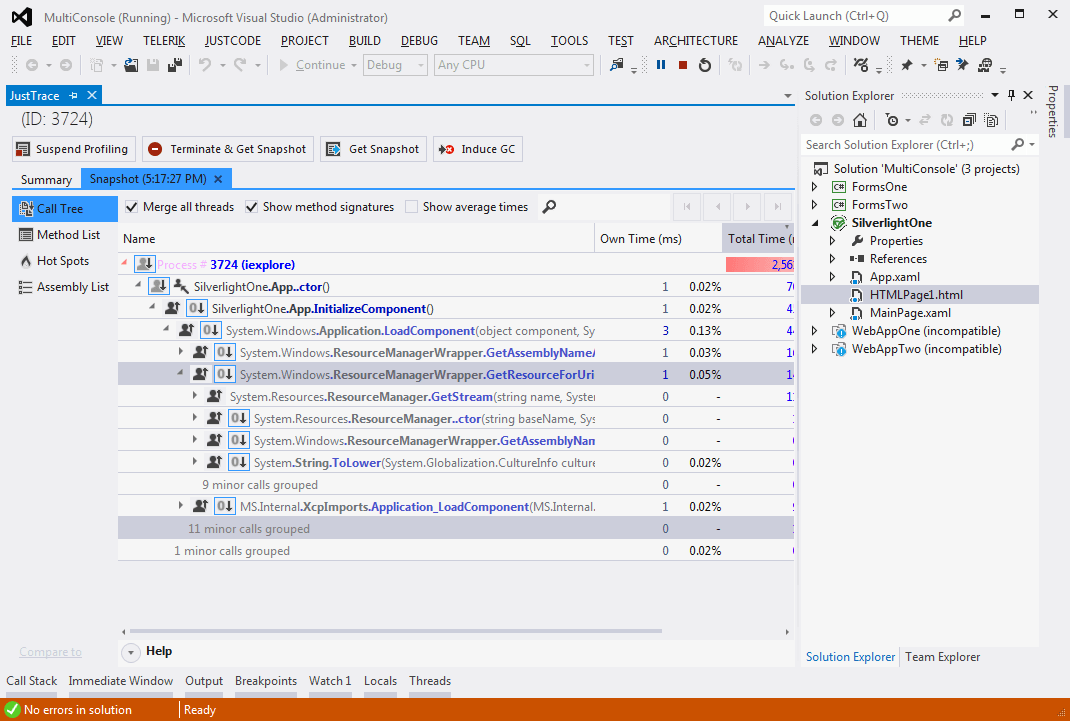Open the Hot Spots view

pyautogui.click(x=66, y=261)
